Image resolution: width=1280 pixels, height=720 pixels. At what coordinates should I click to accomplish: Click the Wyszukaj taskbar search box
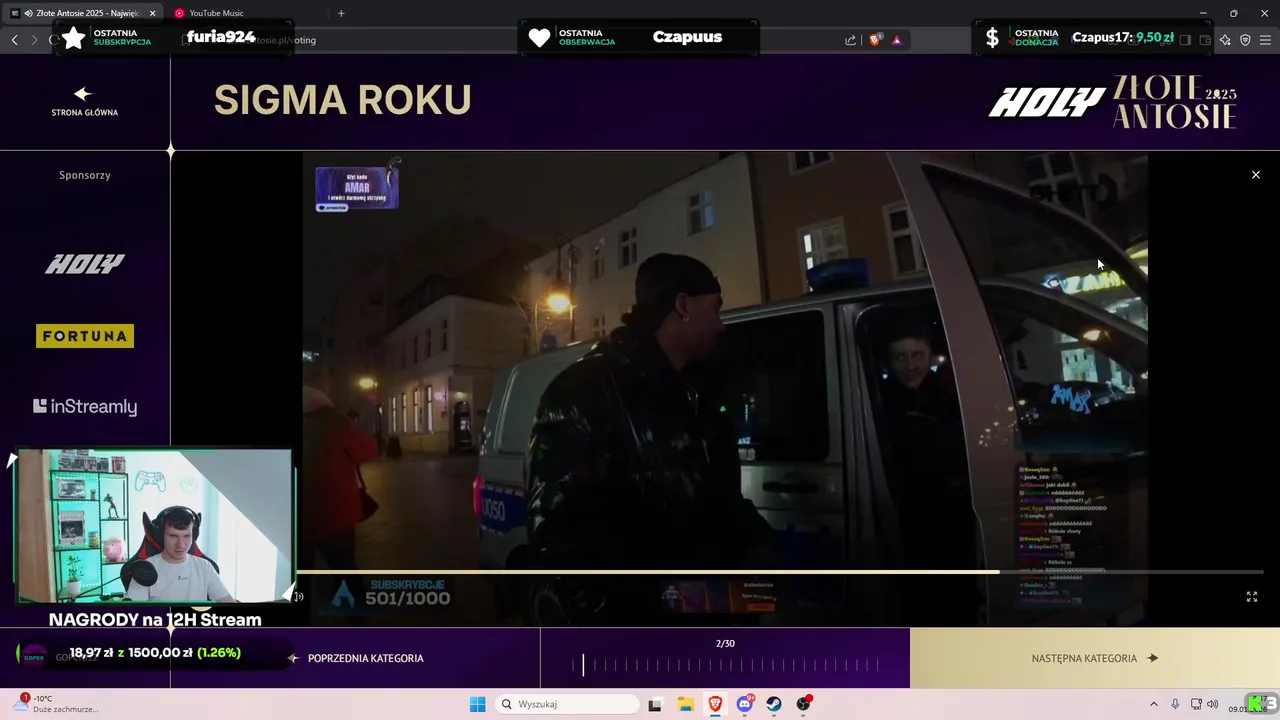(x=568, y=704)
